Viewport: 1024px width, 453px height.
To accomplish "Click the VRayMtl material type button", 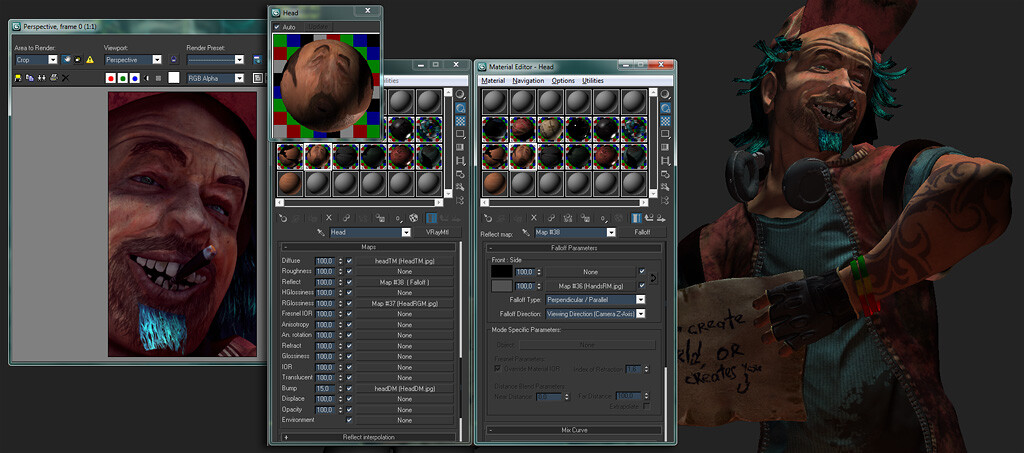I will (x=438, y=232).
